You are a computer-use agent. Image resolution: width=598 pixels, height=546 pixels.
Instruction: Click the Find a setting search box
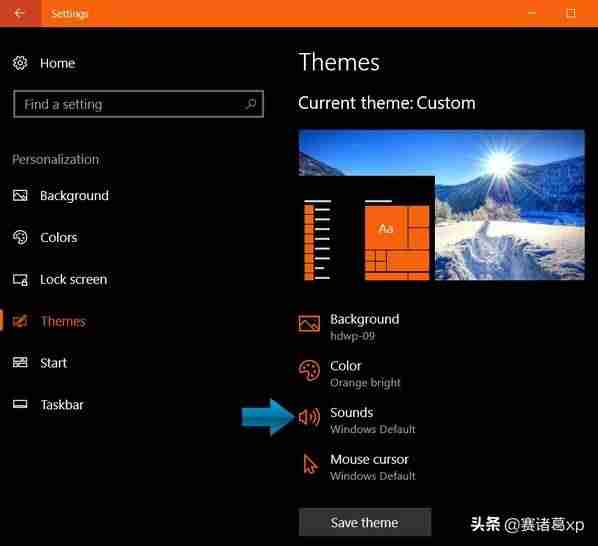[138, 104]
